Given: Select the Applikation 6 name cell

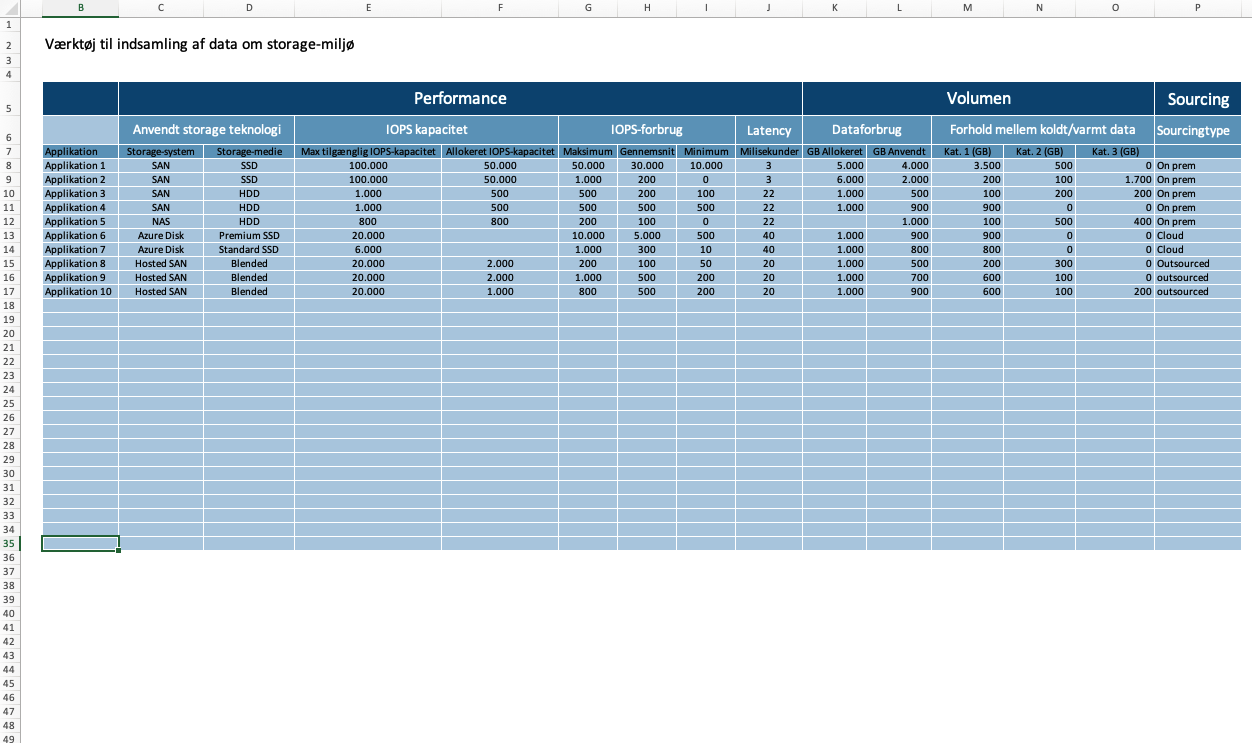Looking at the screenshot, I should click(x=75, y=236).
